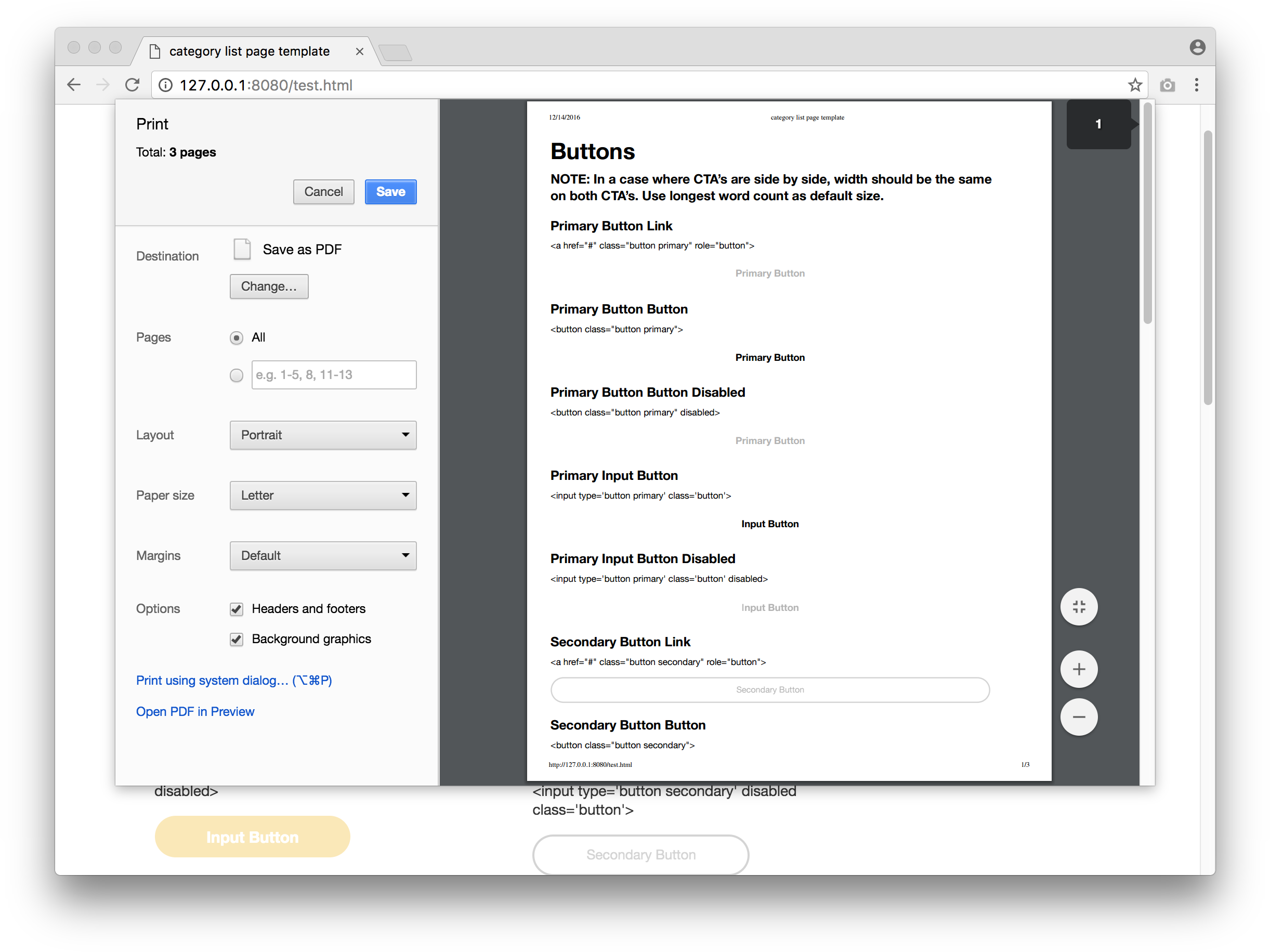Click Open PDF in Preview link
Image resolution: width=1270 pixels, height=952 pixels.
click(194, 712)
